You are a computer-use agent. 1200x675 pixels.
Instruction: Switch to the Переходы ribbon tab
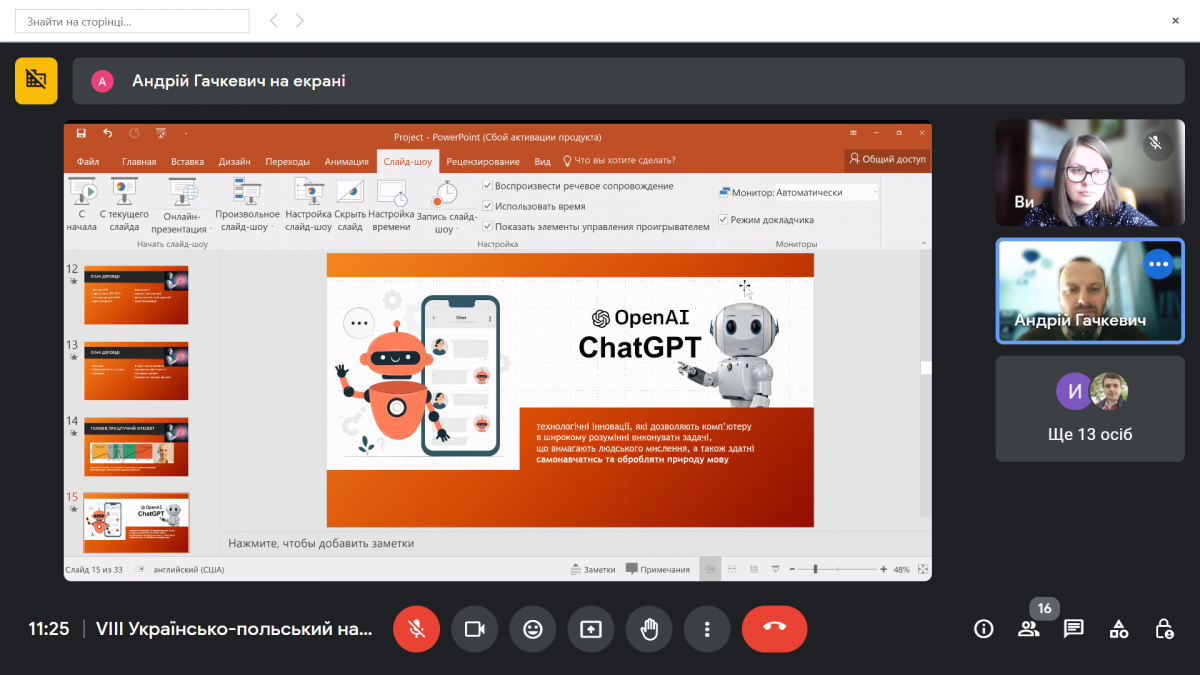coord(287,161)
